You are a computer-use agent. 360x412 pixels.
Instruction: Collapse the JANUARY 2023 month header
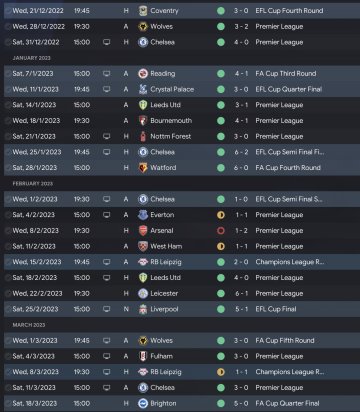[x=32, y=58]
